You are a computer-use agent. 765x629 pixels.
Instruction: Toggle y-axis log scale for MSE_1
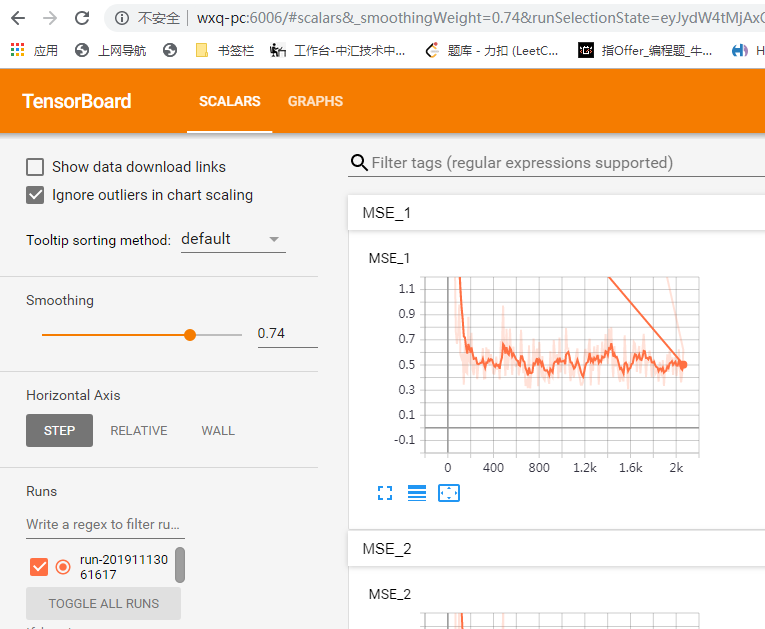click(x=417, y=493)
